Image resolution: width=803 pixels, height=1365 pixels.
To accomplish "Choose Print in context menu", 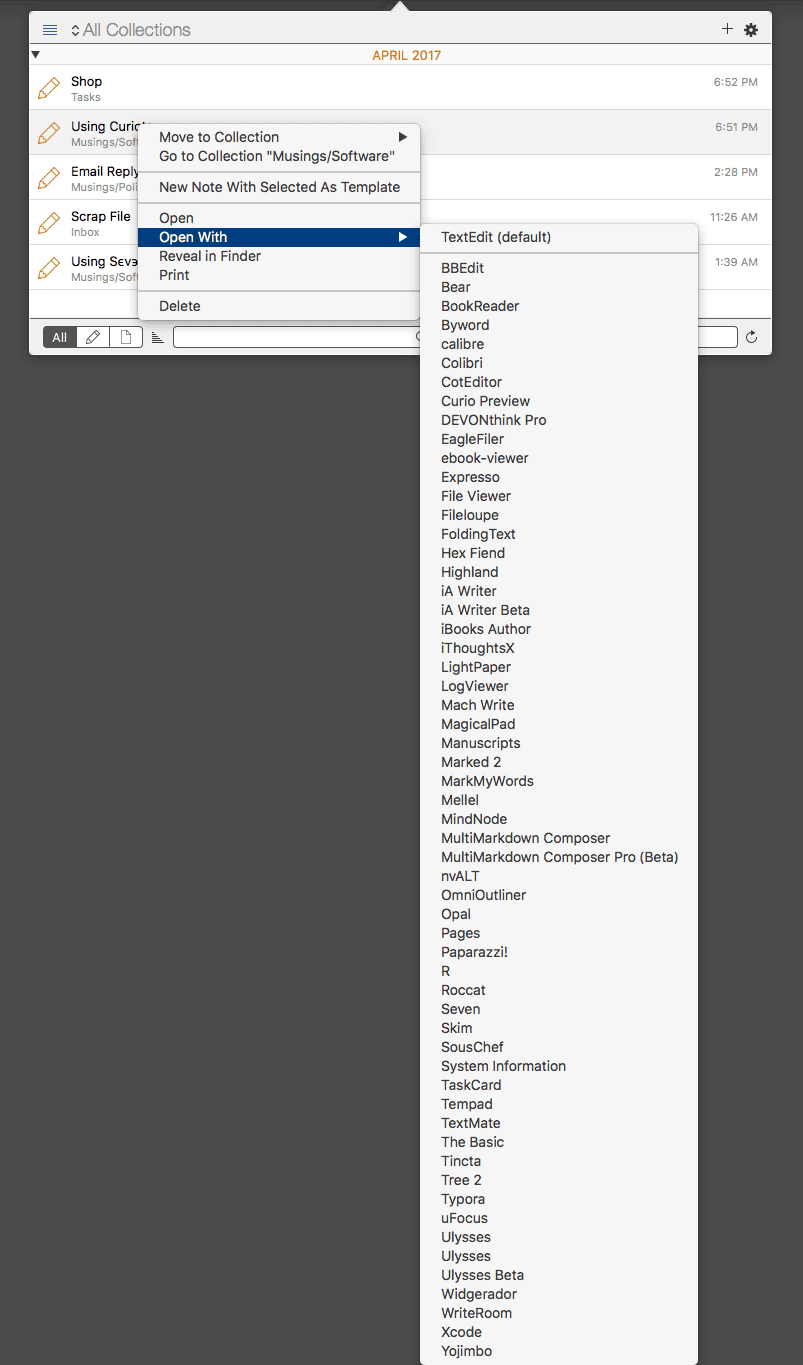I will pyautogui.click(x=279, y=275).
